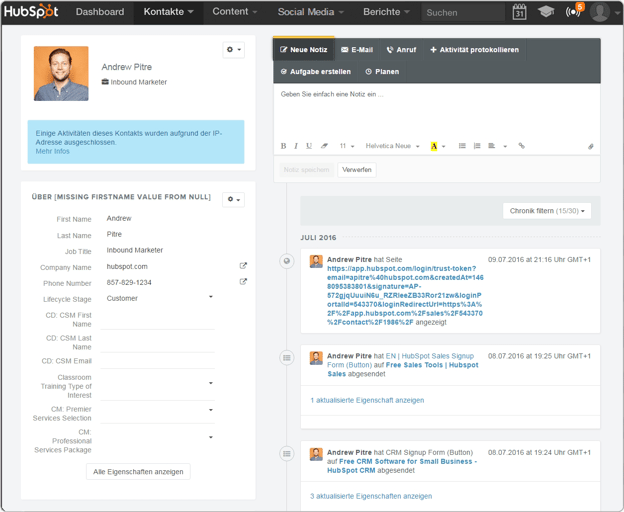
Task: Click the HubSpot logo
Action: [31, 12]
